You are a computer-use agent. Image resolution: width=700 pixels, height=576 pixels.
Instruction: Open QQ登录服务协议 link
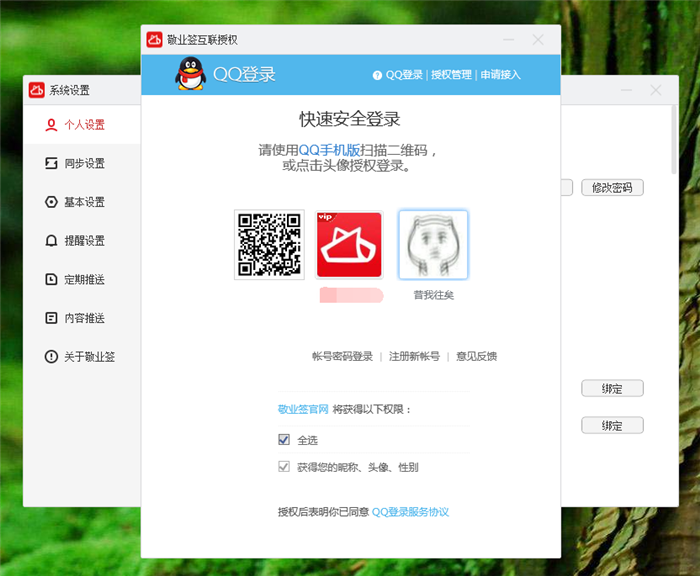(410, 512)
